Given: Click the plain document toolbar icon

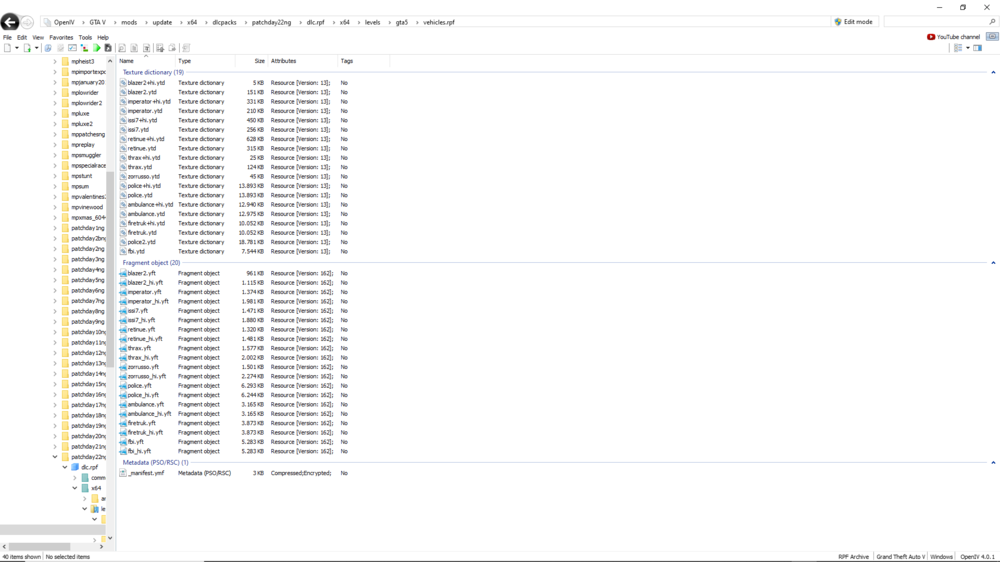Looking at the screenshot, I should point(134,48).
